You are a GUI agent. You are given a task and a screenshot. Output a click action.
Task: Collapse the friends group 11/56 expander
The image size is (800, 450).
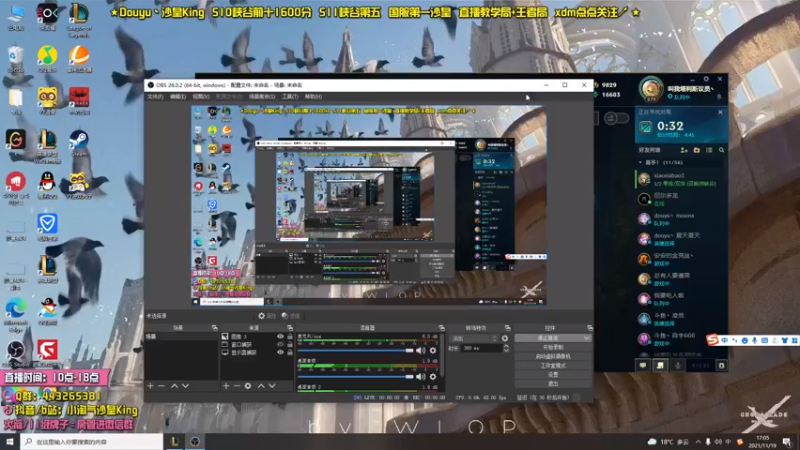point(640,162)
